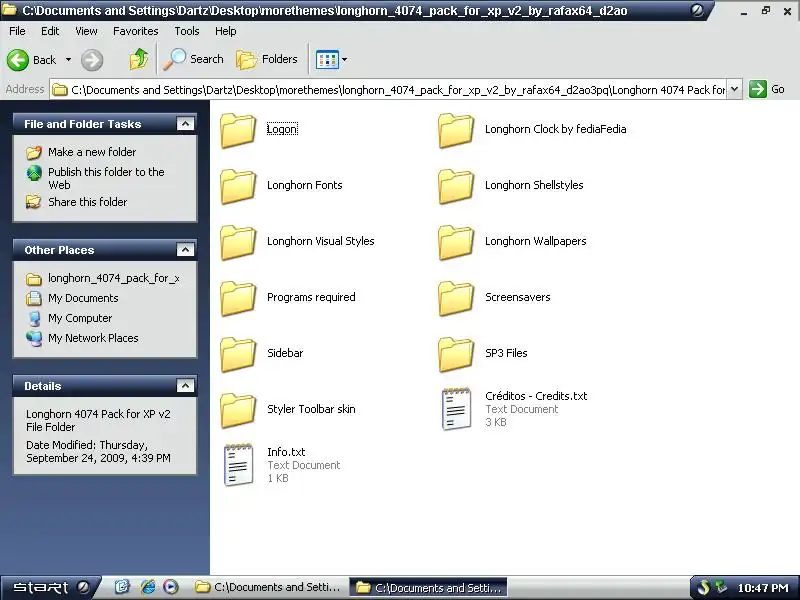The width and height of the screenshot is (800, 600).
Task: Minimize the Explorer window
Action: tap(744, 11)
